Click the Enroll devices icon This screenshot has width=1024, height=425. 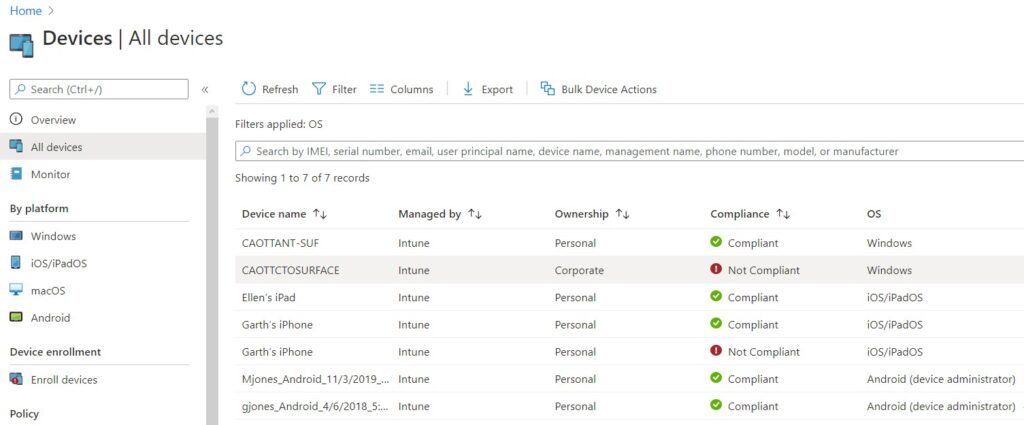[16, 380]
